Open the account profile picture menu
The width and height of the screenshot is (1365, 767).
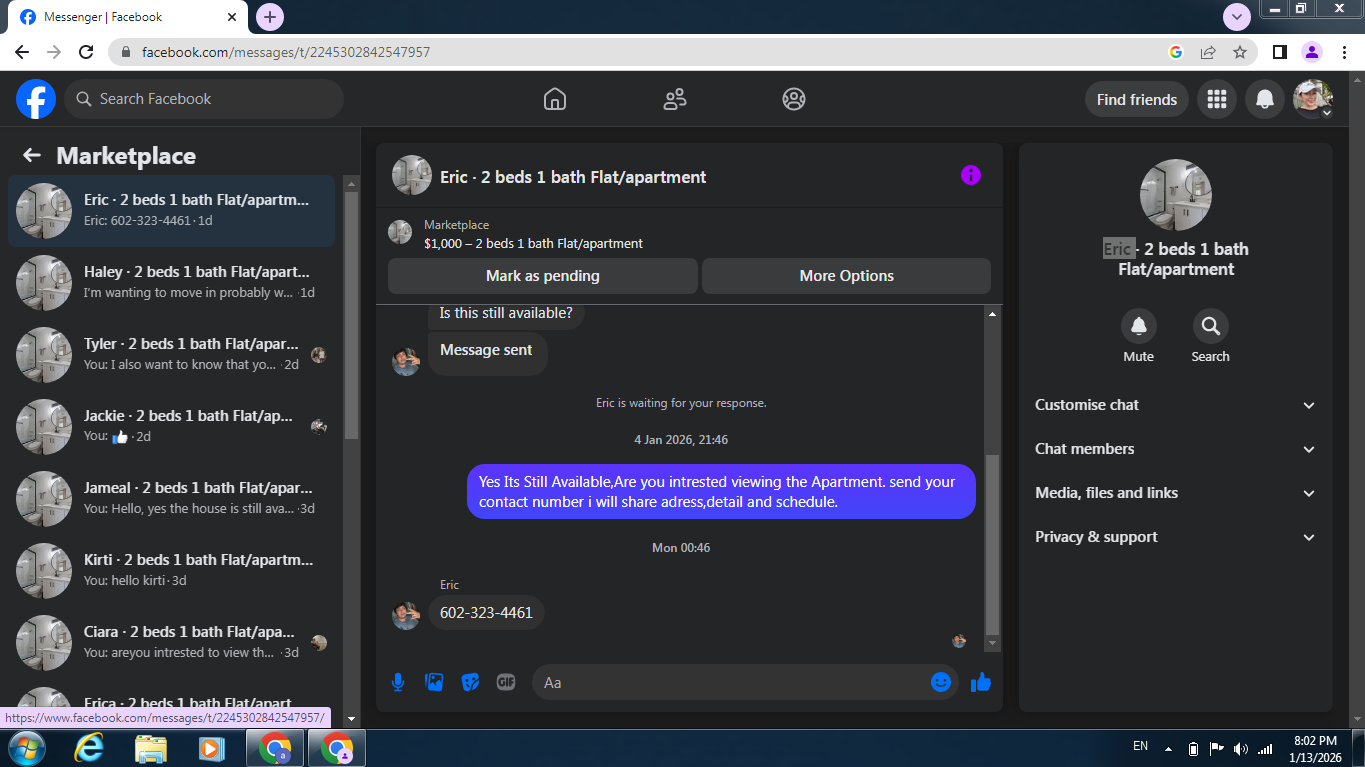click(x=1313, y=99)
